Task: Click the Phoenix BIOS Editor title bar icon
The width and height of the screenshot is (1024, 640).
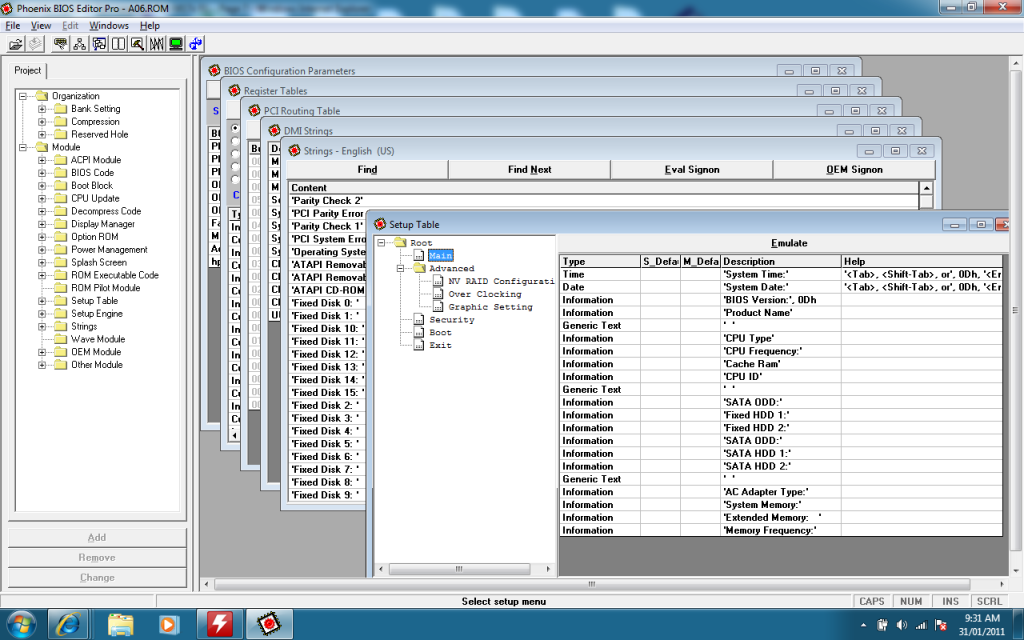Action: pyautogui.click(x=7, y=8)
